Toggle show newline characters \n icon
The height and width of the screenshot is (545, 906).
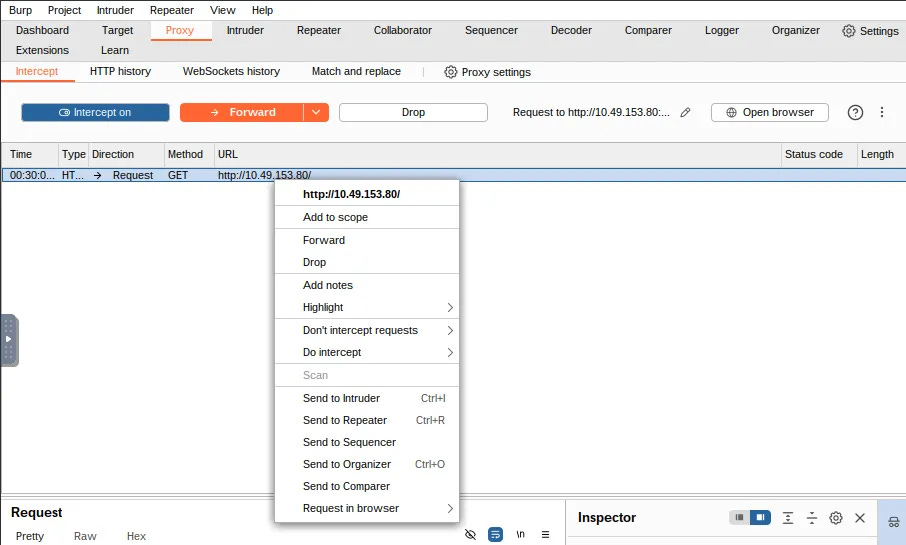point(521,535)
